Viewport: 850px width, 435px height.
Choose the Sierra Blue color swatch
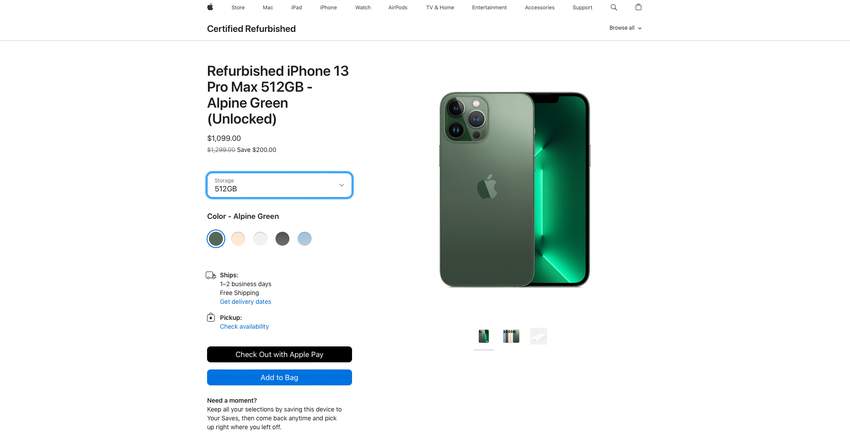[304, 239]
